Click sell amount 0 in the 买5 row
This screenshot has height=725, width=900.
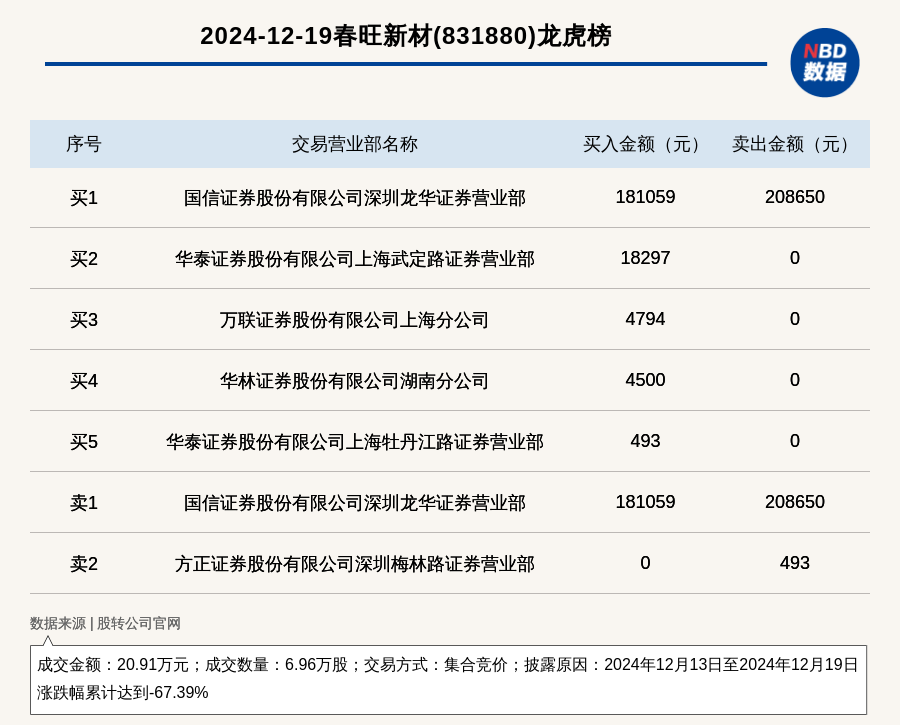[794, 441]
